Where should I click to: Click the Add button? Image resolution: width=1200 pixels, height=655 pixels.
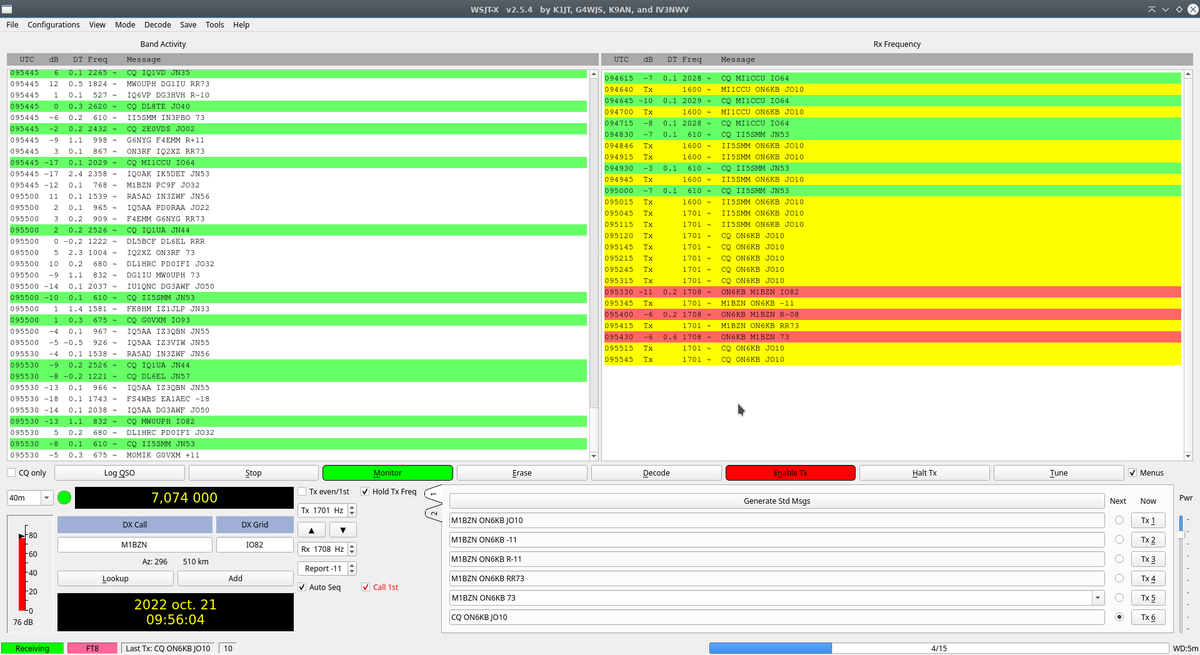click(x=235, y=578)
